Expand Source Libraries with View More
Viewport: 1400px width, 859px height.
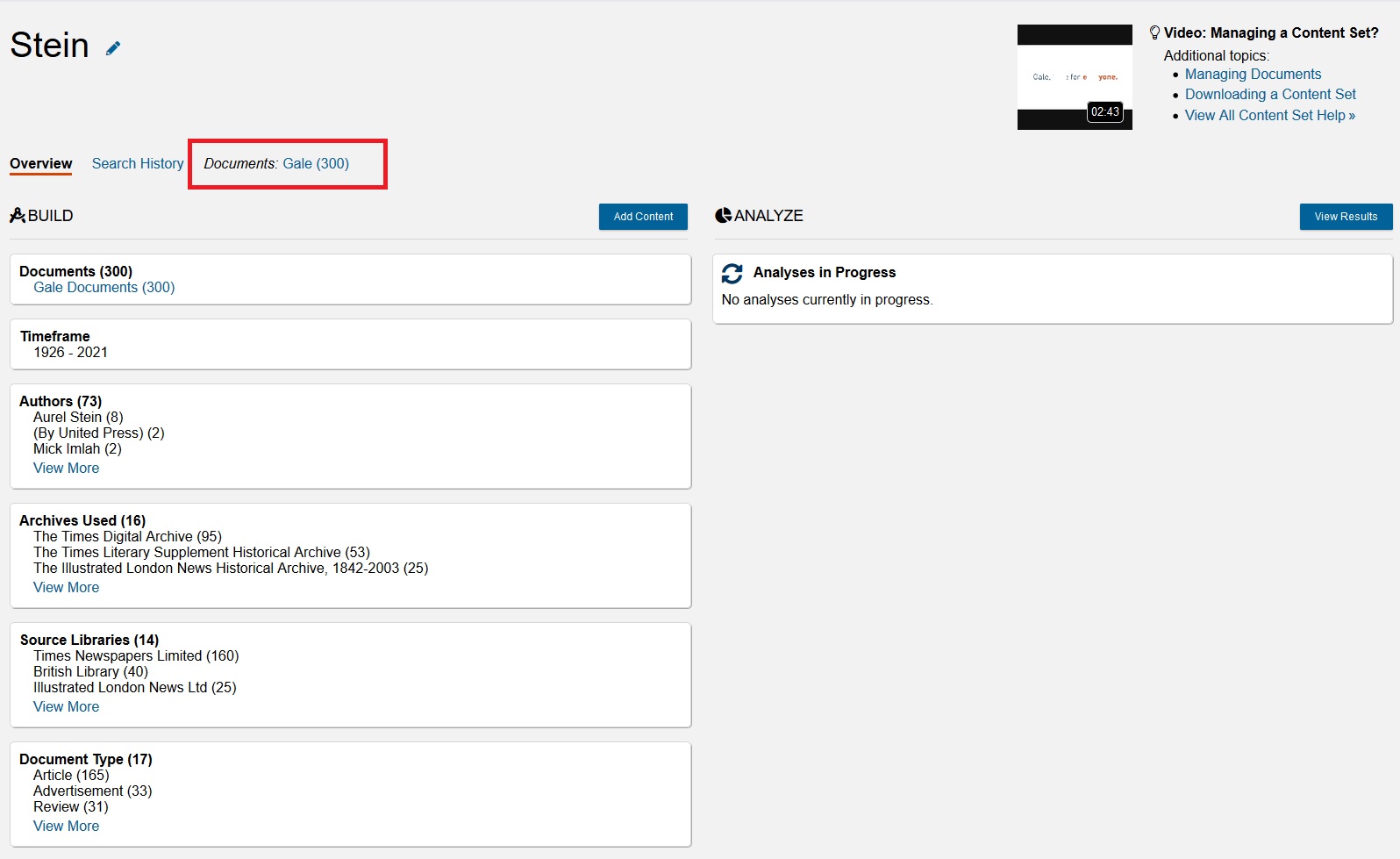point(66,706)
